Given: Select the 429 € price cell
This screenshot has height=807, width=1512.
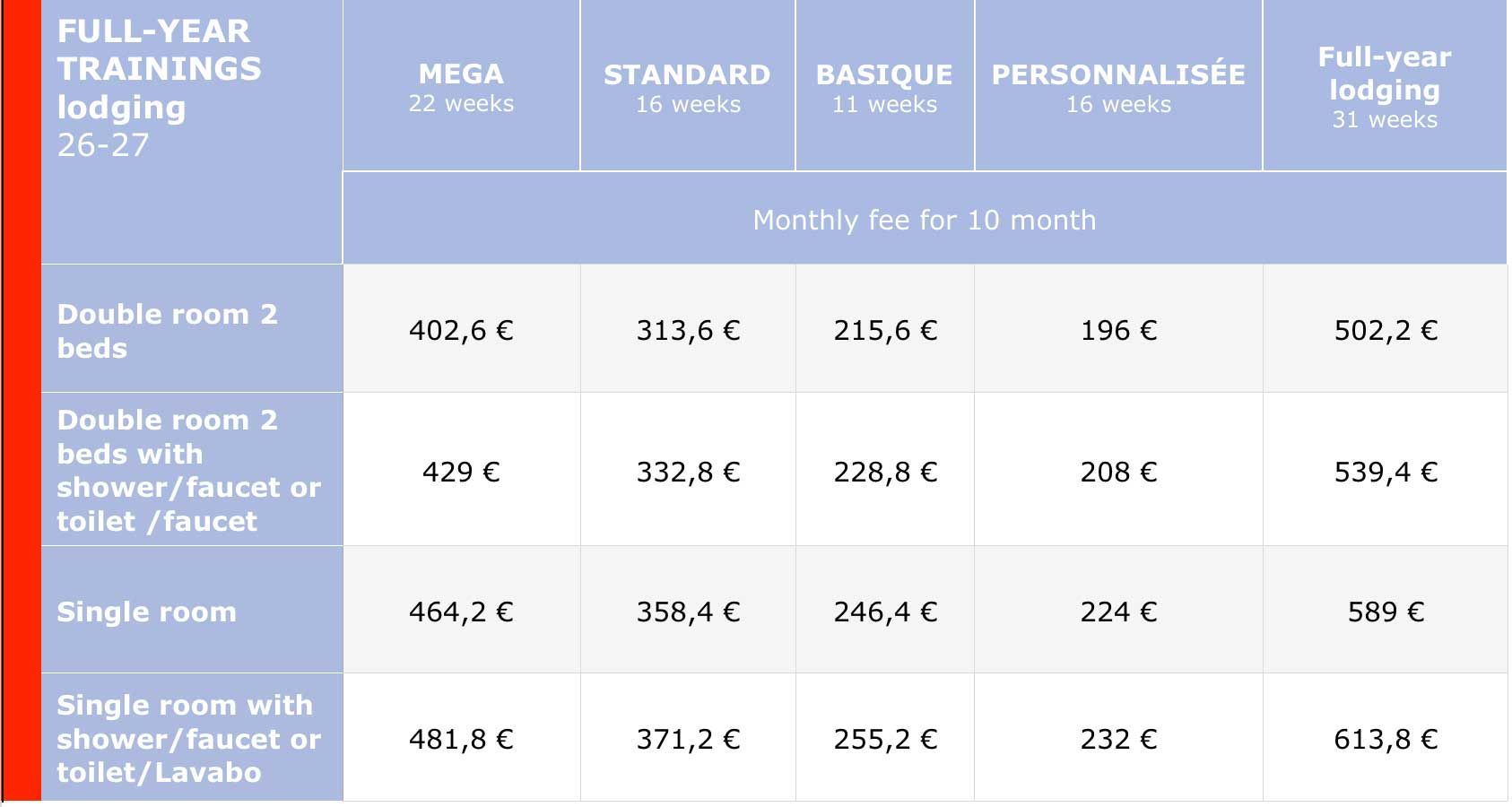Looking at the screenshot, I should coord(461,471).
